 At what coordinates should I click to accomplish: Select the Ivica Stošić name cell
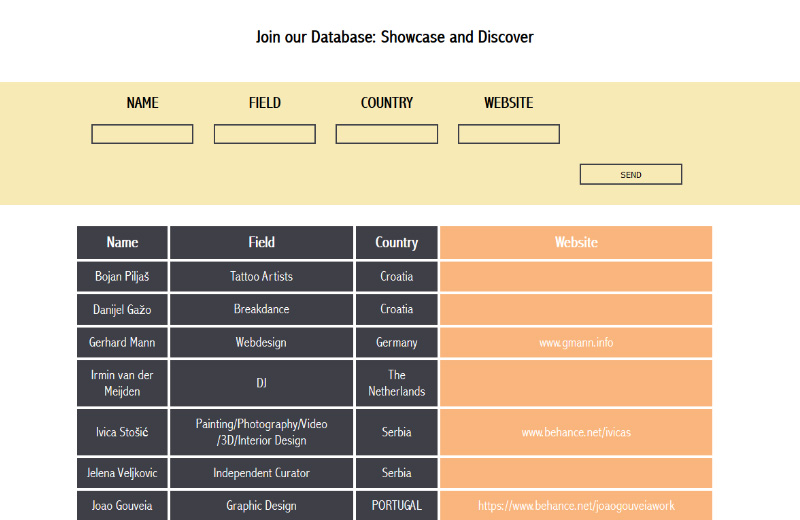click(122, 432)
